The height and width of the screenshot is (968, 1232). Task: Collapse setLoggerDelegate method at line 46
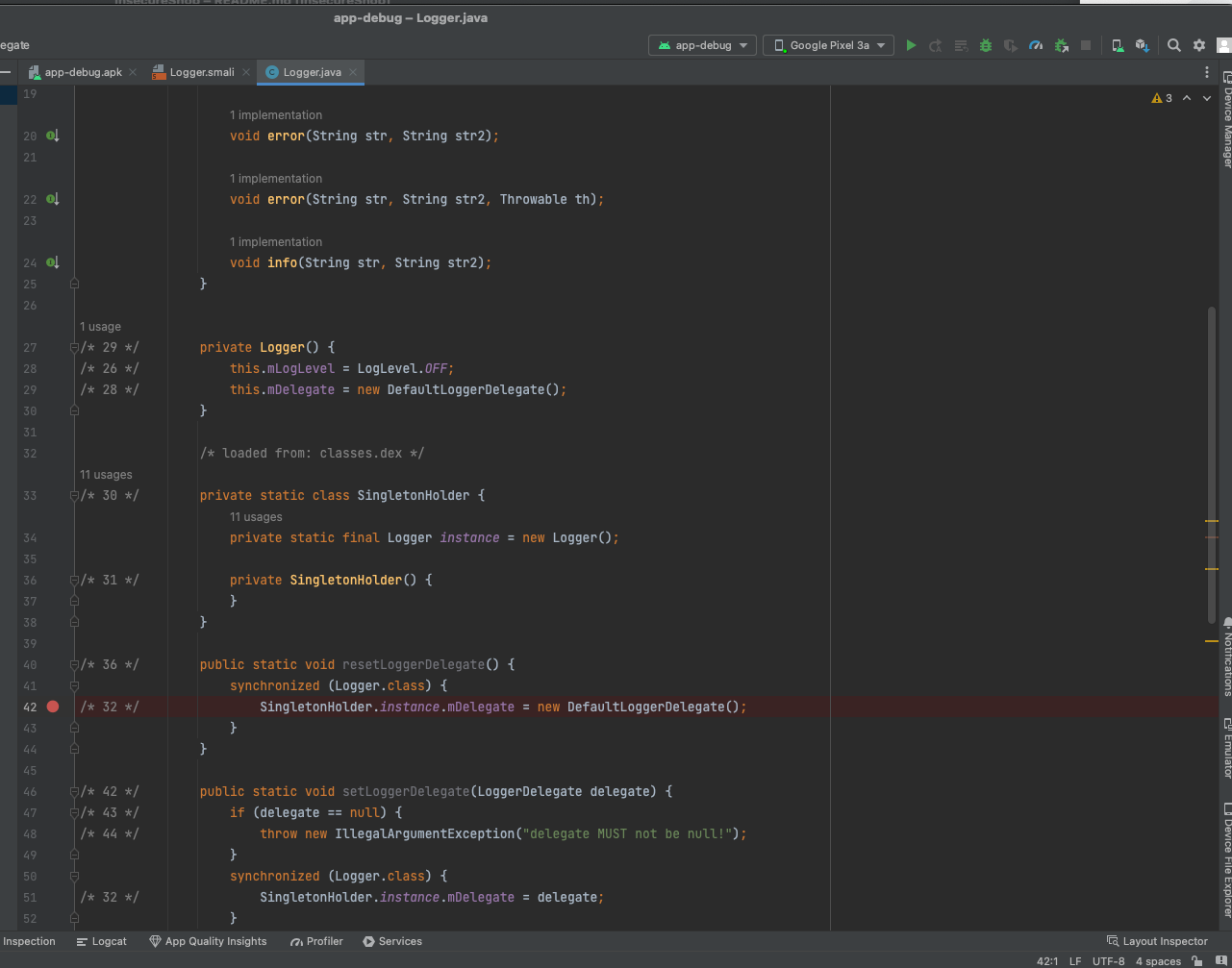tap(74, 791)
